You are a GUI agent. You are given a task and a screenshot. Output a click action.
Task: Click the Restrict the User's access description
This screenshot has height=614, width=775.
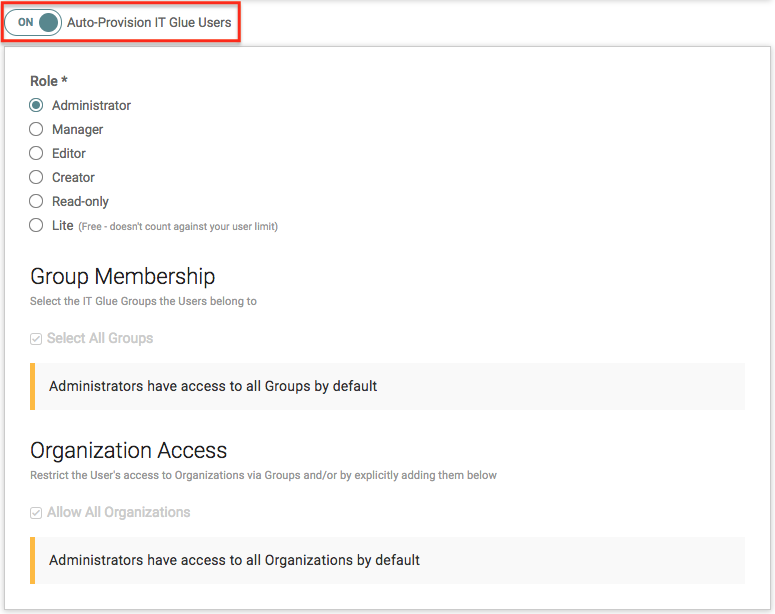click(263, 475)
